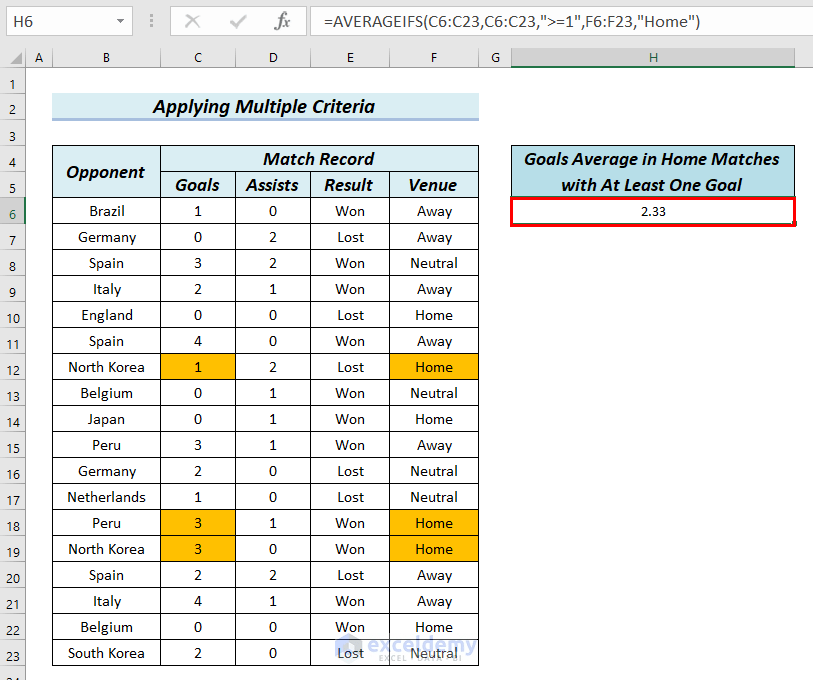Select the Brazil opponent cell
The width and height of the screenshot is (813, 680).
tap(106, 211)
